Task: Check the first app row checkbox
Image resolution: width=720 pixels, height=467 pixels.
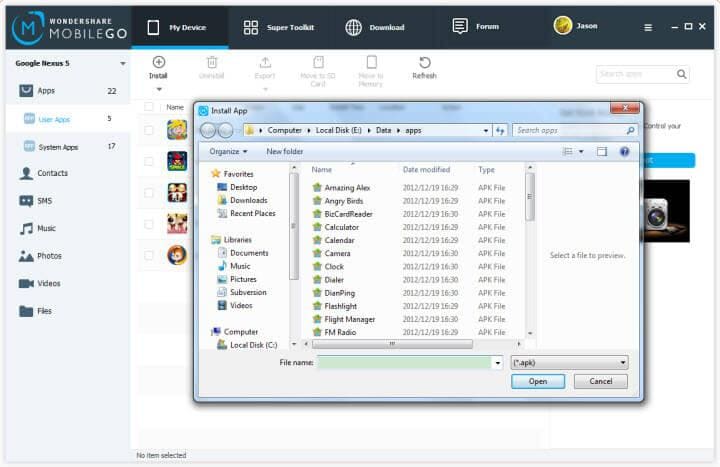Action: pos(149,130)
